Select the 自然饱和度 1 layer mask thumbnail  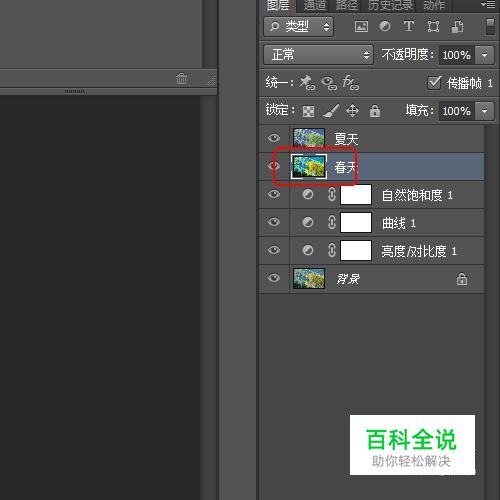pos(356,194)
